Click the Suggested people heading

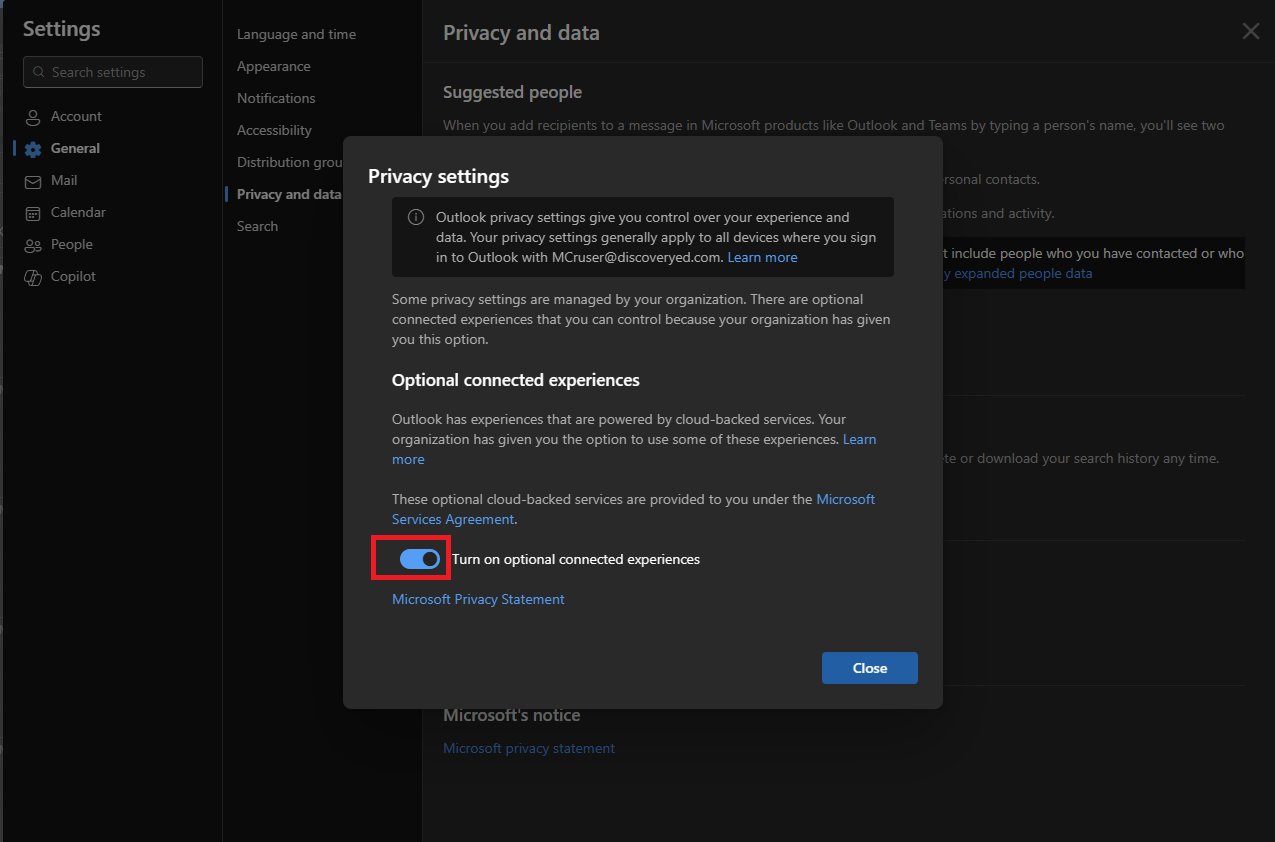coord(512,92)
